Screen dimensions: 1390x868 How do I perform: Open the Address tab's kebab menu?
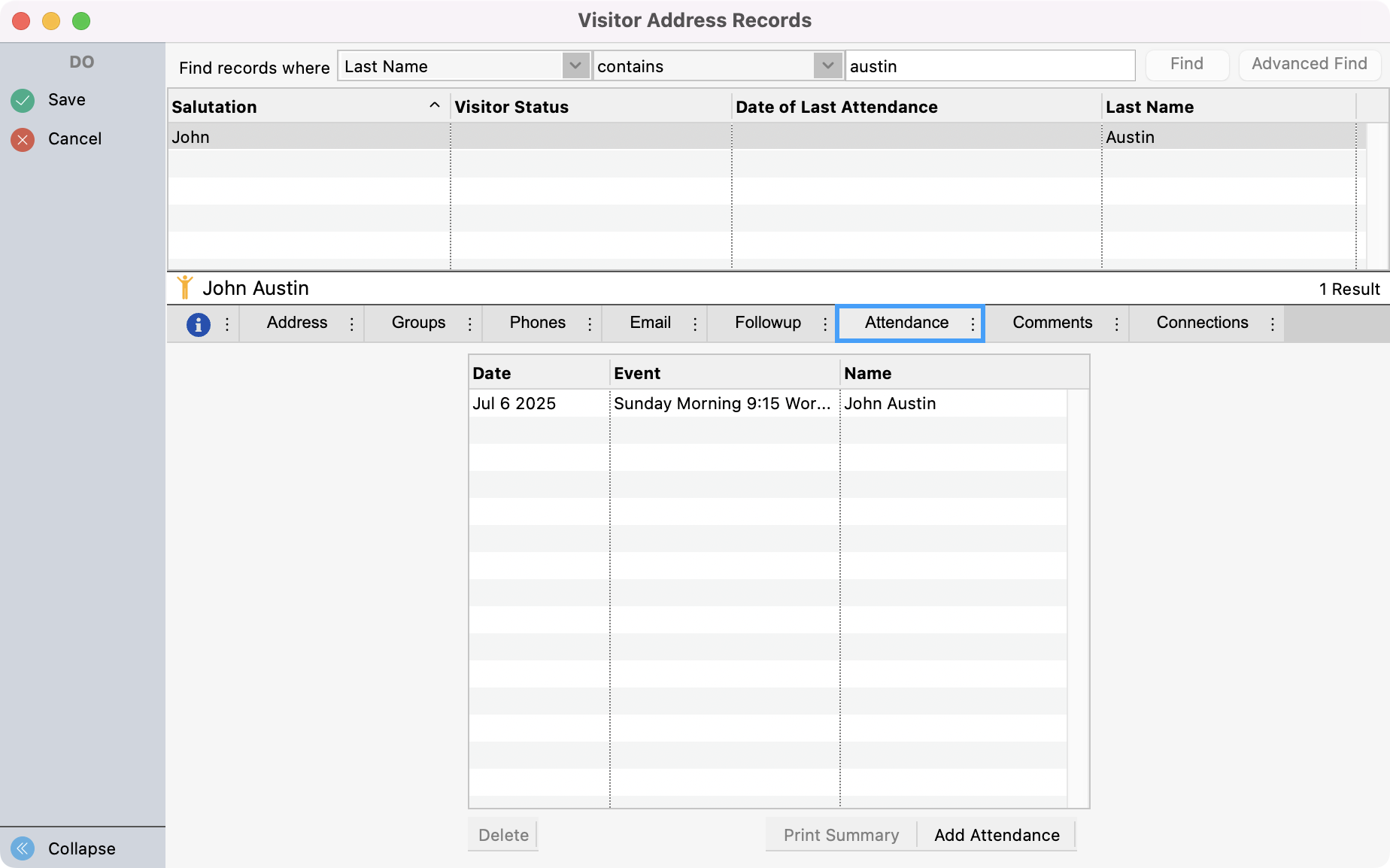351,323
